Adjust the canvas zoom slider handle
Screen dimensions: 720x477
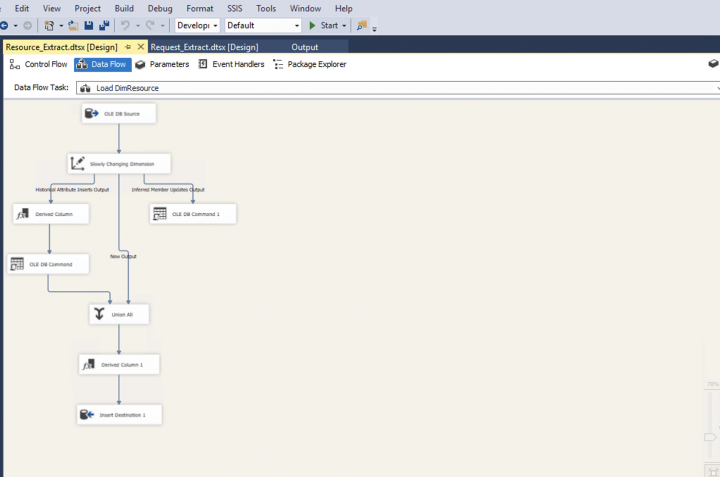coord(710,437)
